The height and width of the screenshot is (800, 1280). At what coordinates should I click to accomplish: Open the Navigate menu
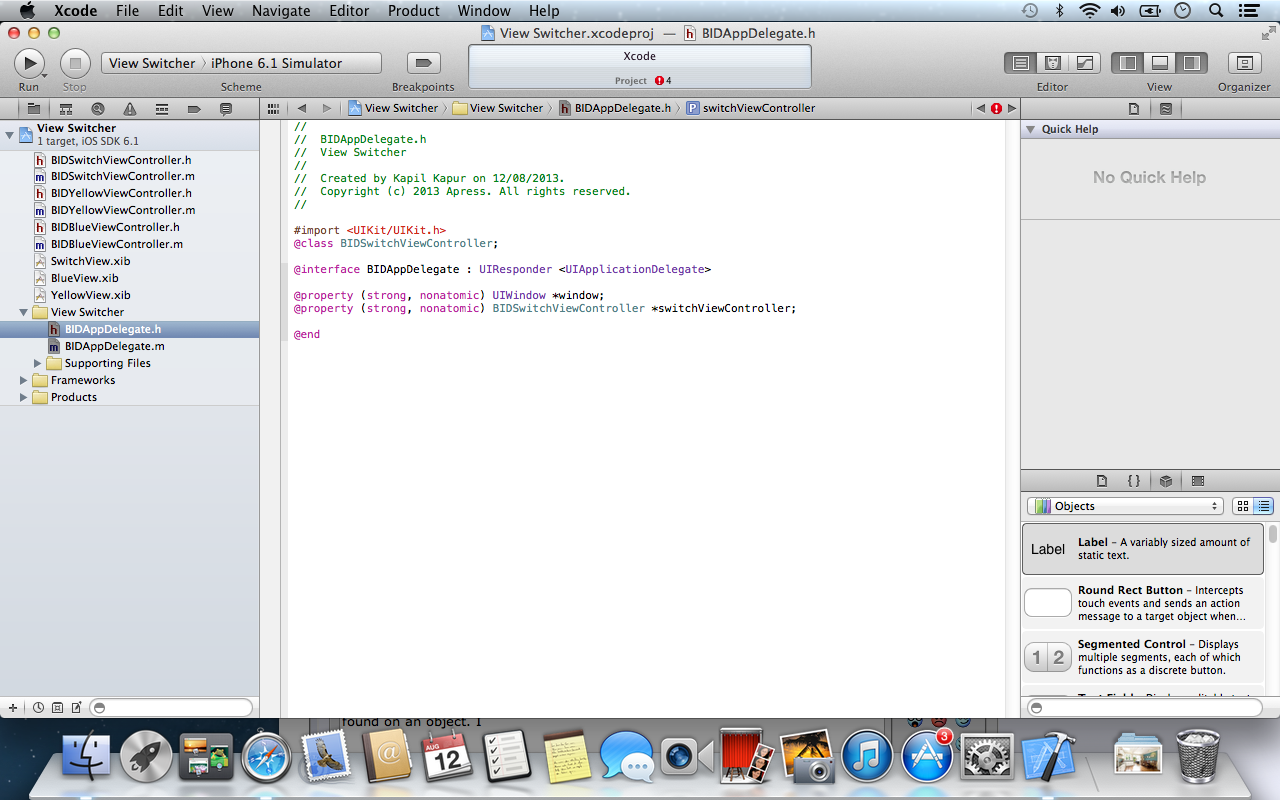(x=281, y=11)
